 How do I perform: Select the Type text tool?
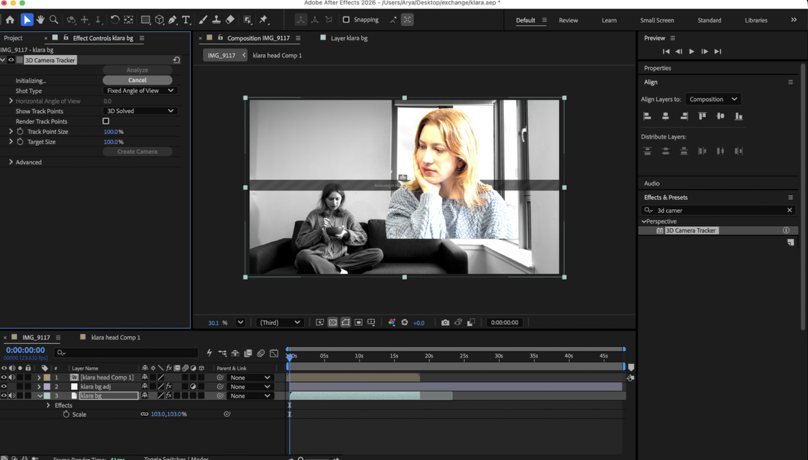click(186, 20)
